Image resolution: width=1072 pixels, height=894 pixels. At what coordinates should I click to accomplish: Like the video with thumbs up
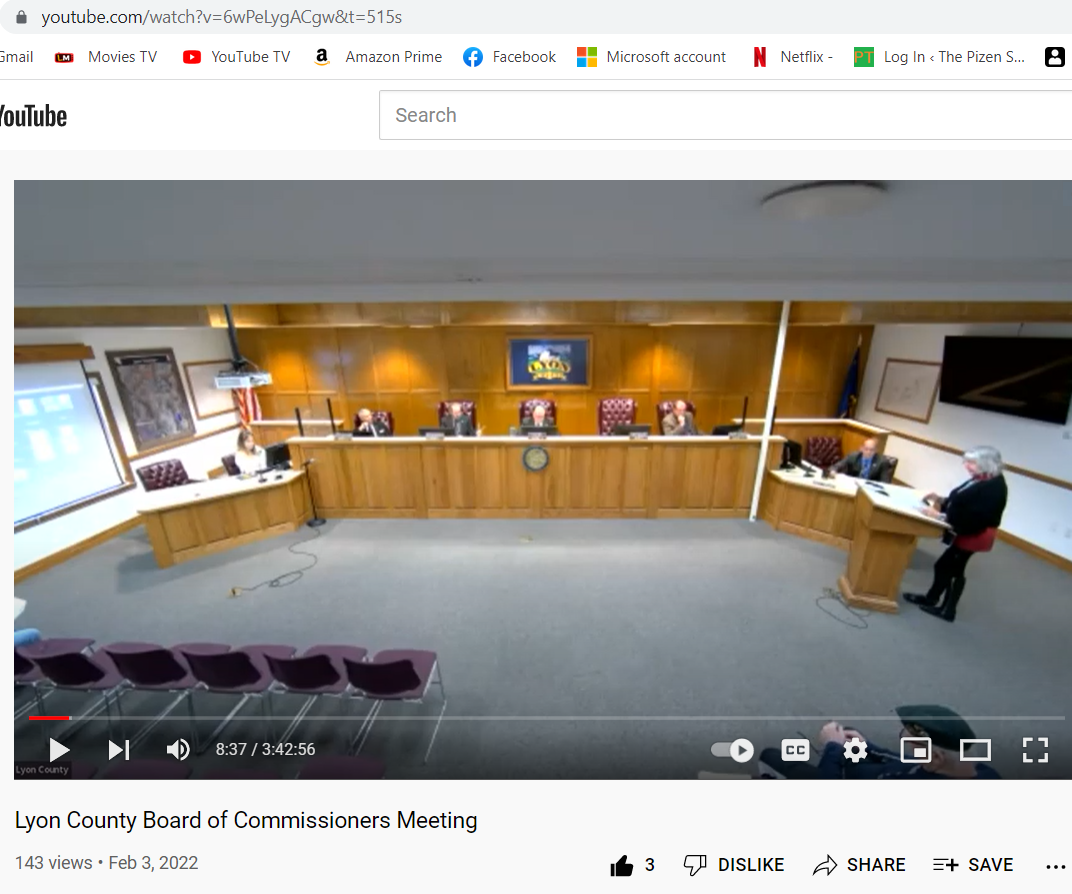click(623, 866)
